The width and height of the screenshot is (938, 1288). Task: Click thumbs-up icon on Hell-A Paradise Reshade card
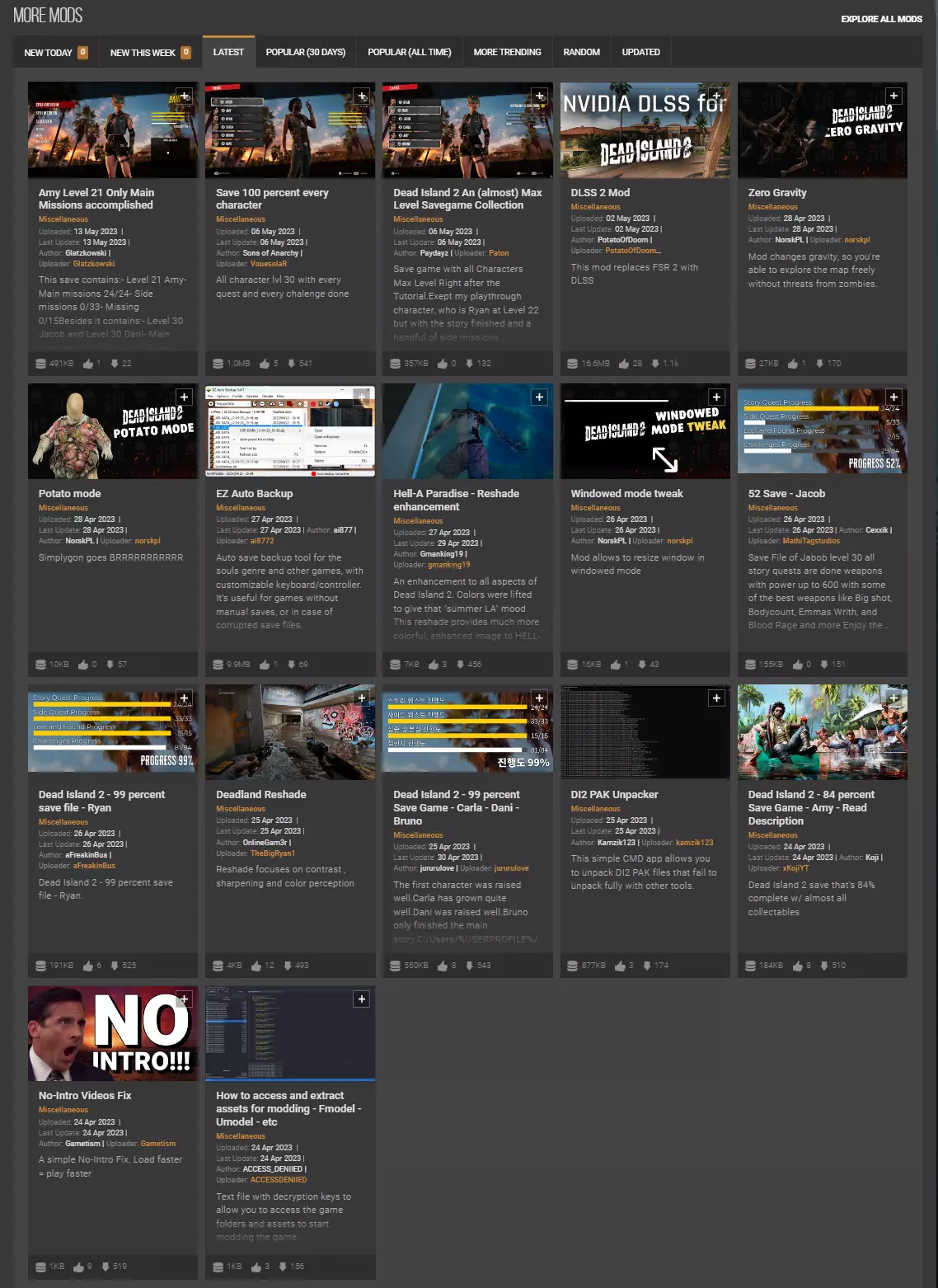point(434,665)
